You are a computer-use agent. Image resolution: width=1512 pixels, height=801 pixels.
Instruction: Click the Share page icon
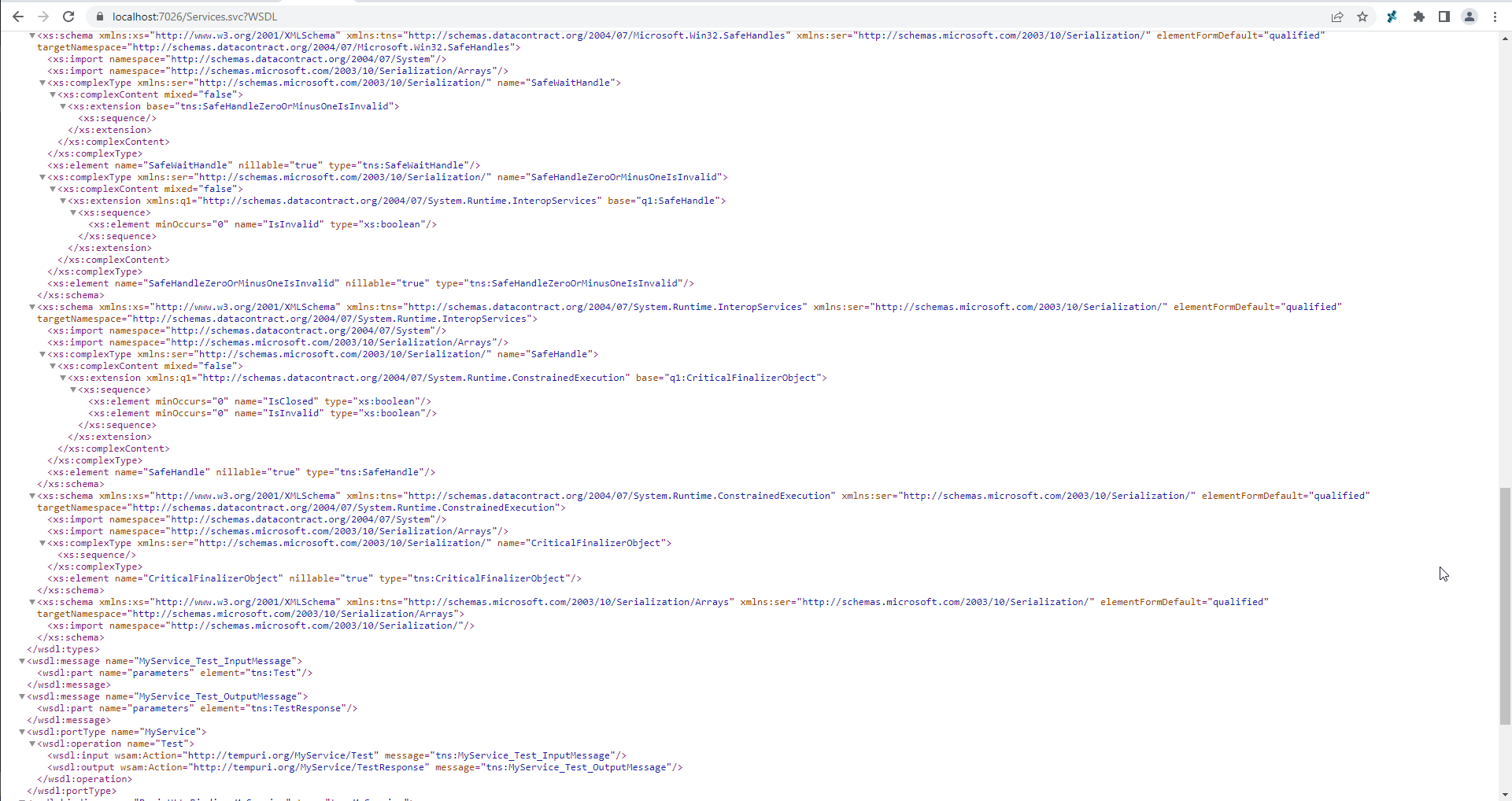(1337, 17)
